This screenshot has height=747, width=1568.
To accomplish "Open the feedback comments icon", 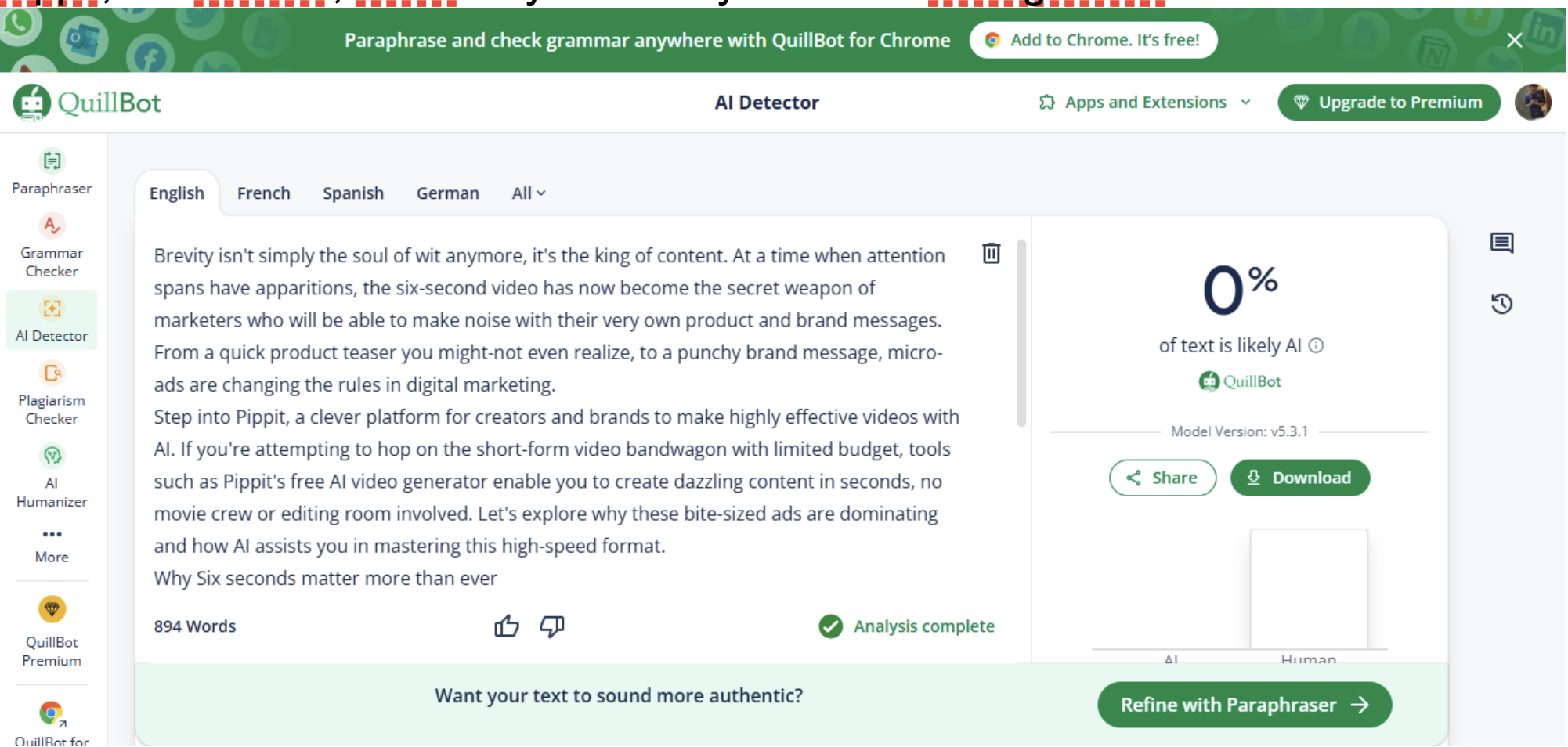I will click(x=1501, y=243).
